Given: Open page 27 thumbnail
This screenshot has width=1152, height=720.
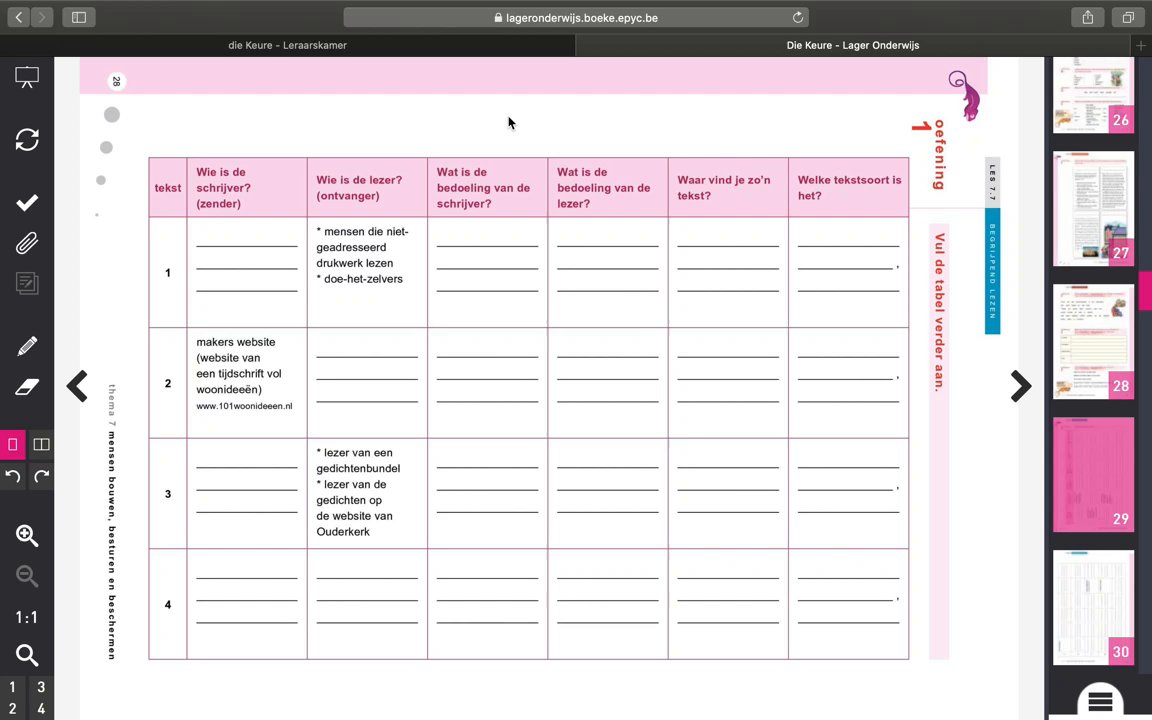Looking at the screenshot, I should [x=1093, y=209].
